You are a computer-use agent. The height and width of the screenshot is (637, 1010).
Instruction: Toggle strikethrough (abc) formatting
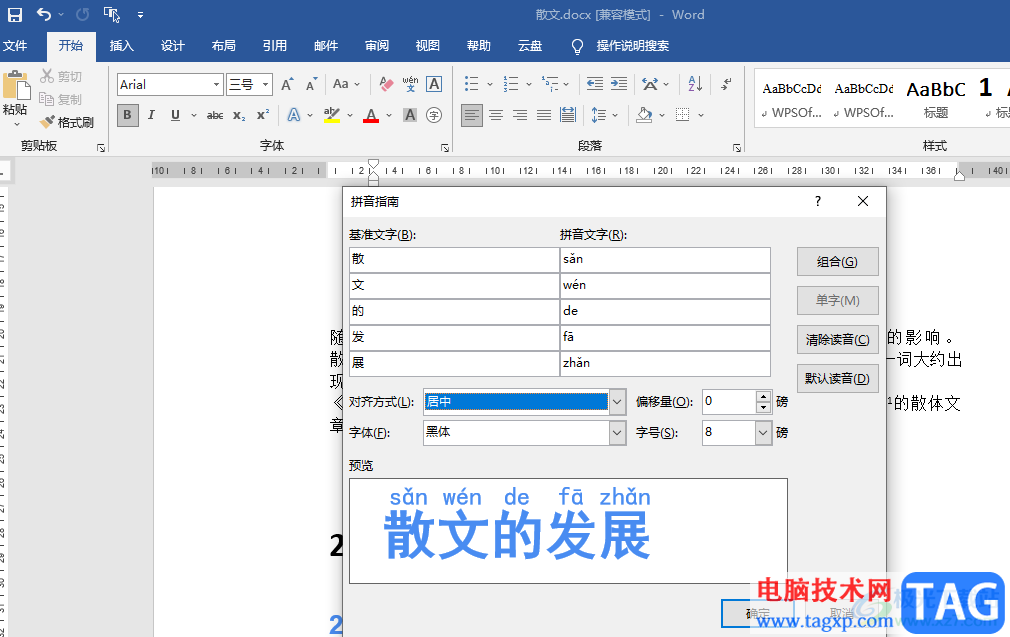[215, 115]
